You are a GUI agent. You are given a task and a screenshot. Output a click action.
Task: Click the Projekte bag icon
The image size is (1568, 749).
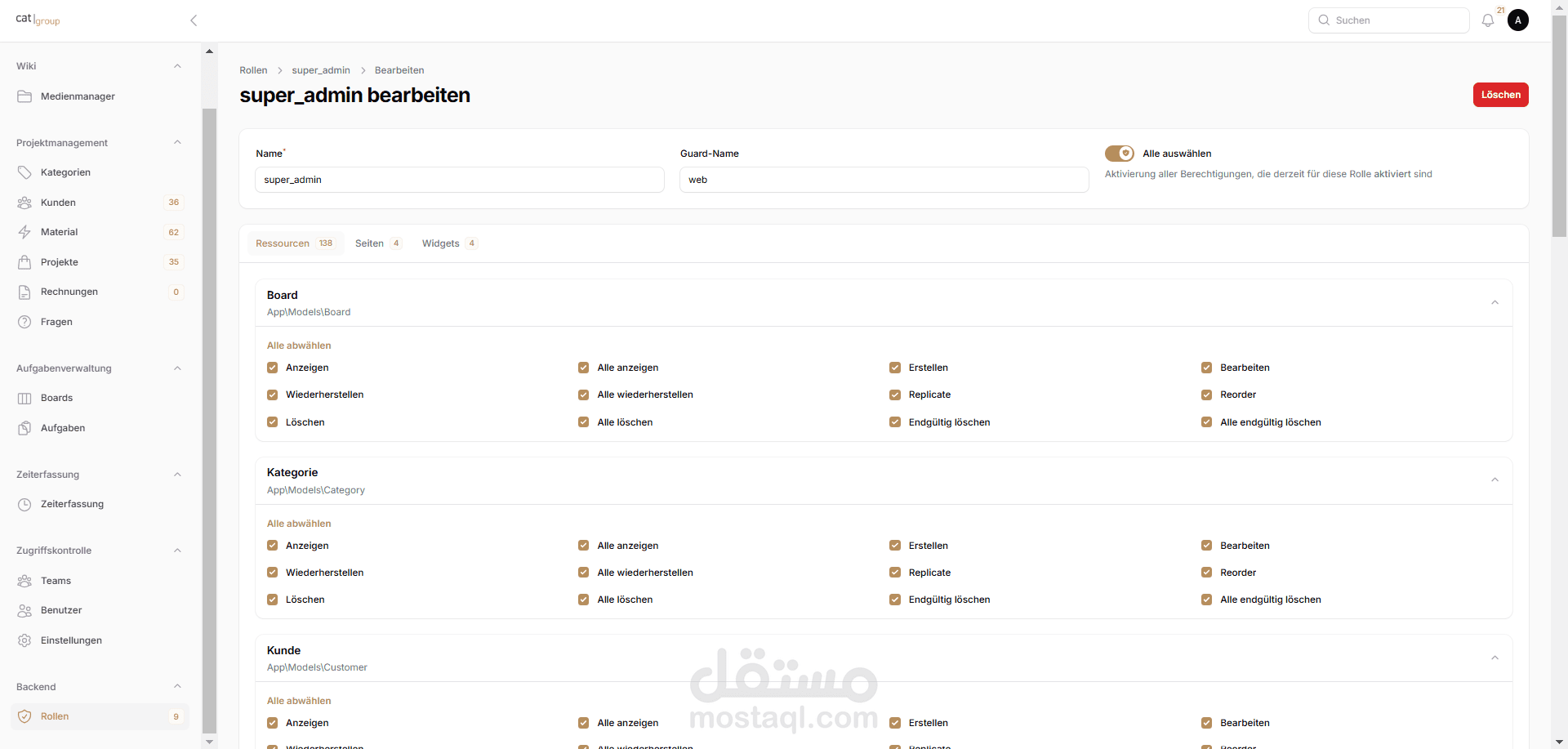(x=24, y=262)
